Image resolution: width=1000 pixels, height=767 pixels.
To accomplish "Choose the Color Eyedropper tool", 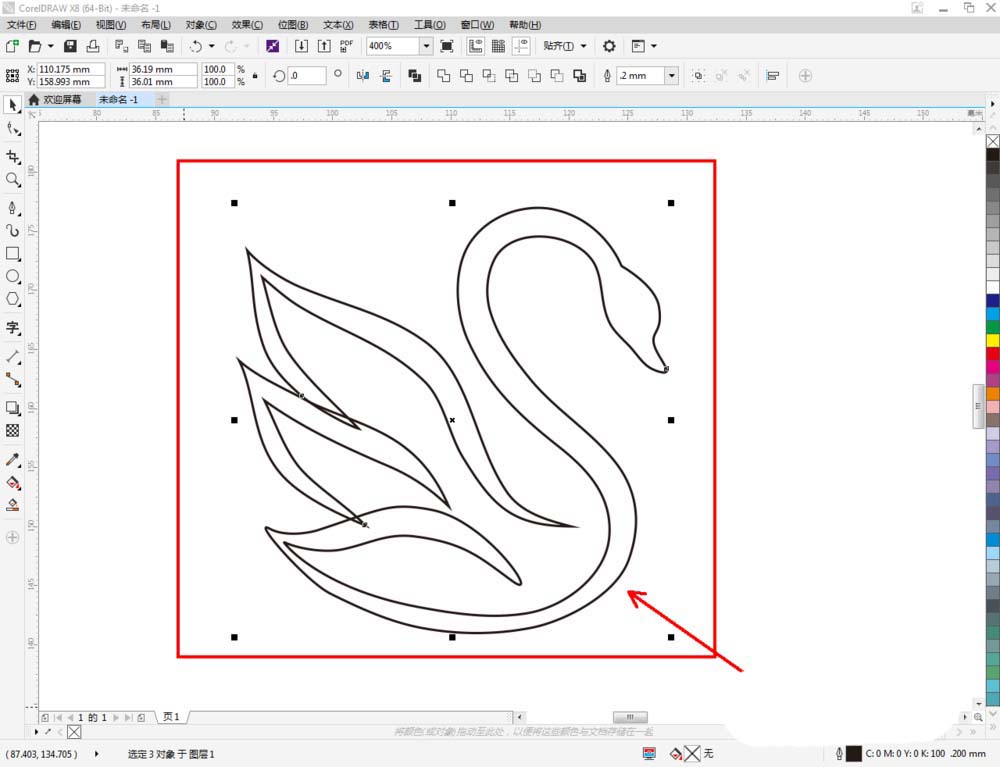I will click(x=13, y=460).
